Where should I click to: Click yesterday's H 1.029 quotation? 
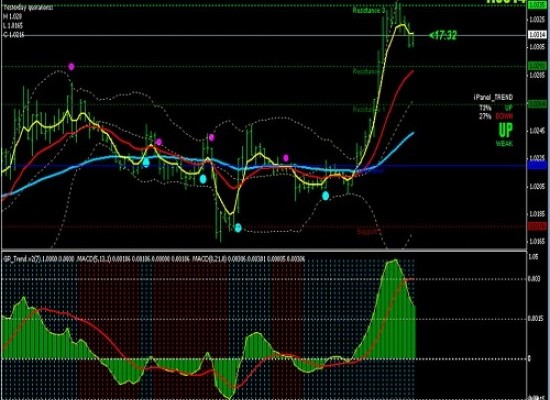click(x=13, y=16)
